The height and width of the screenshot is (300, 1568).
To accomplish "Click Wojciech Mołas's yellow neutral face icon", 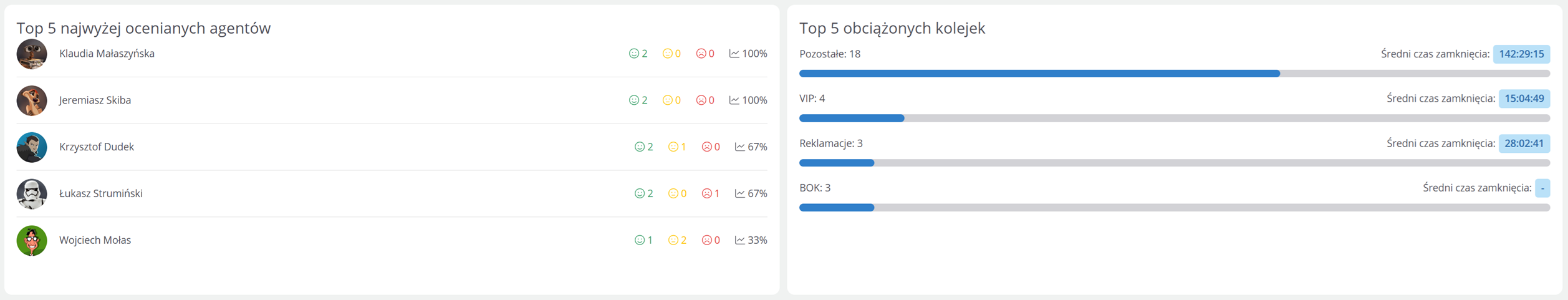I will pyautogui.click(x=673, y=240).
